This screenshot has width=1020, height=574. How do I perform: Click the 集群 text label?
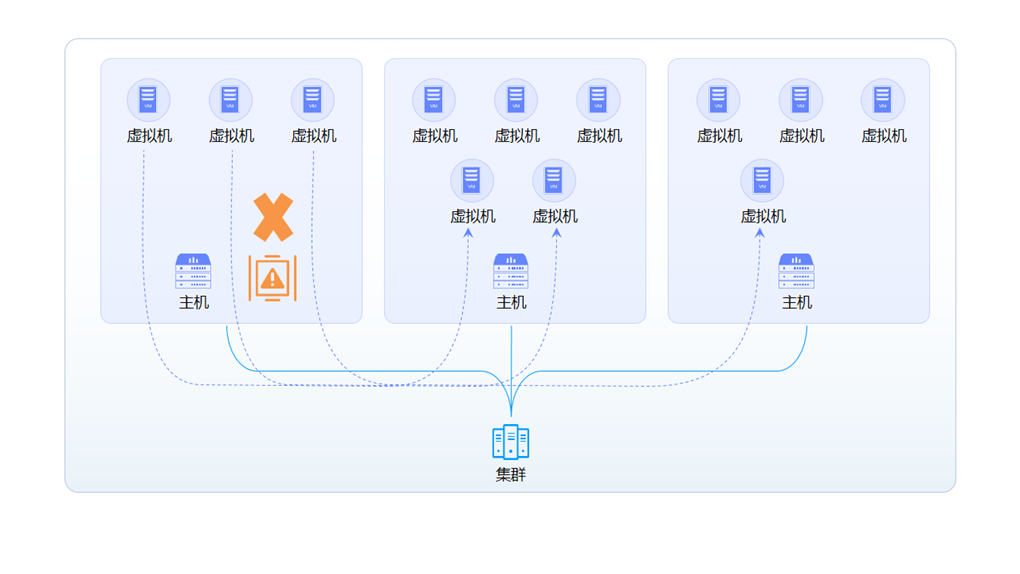pos(510,475)
